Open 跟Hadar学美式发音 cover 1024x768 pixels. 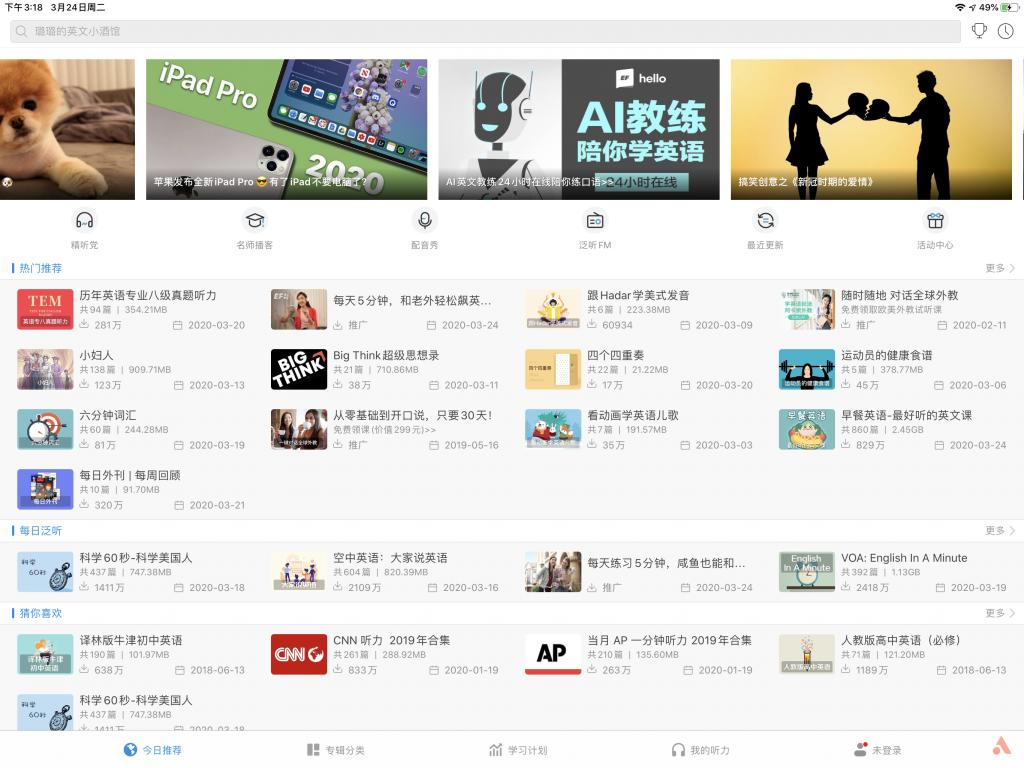tap(553, 309)
